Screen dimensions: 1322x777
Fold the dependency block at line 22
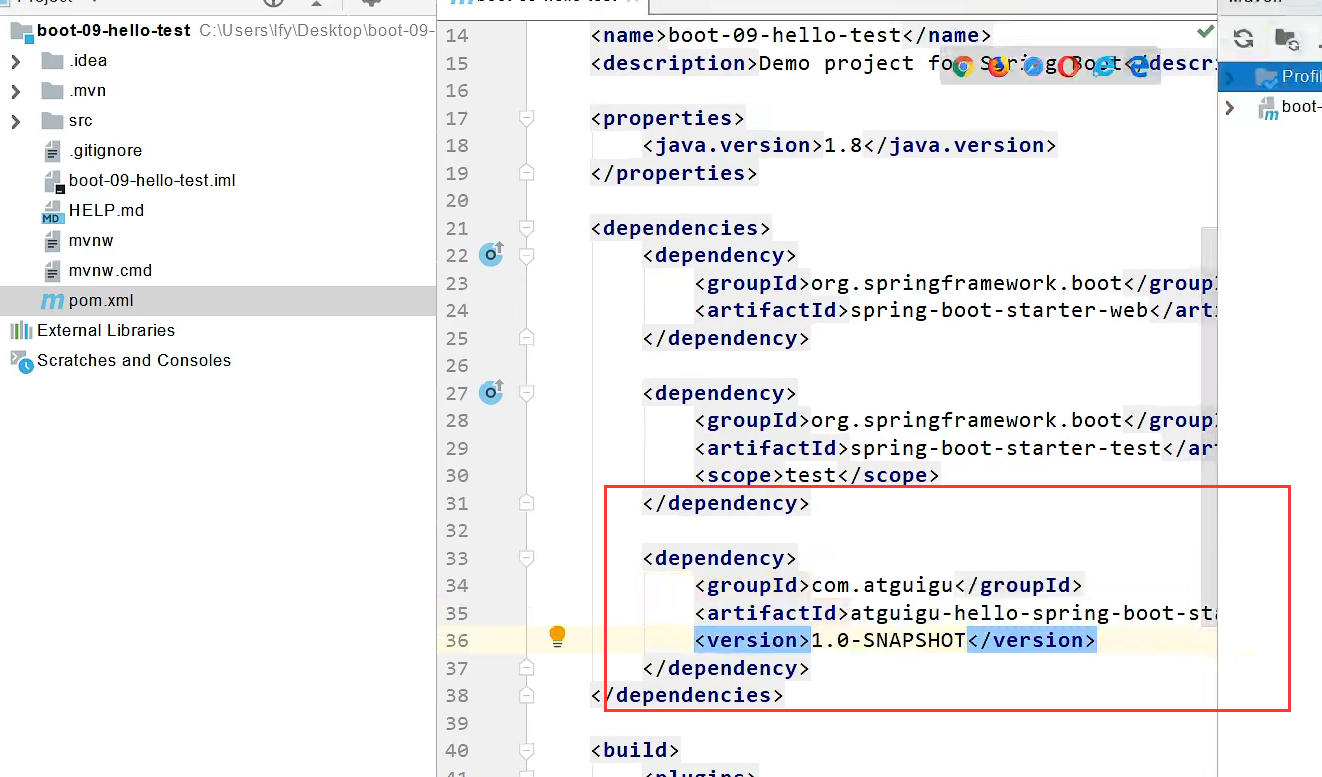[x=527, y=255]
